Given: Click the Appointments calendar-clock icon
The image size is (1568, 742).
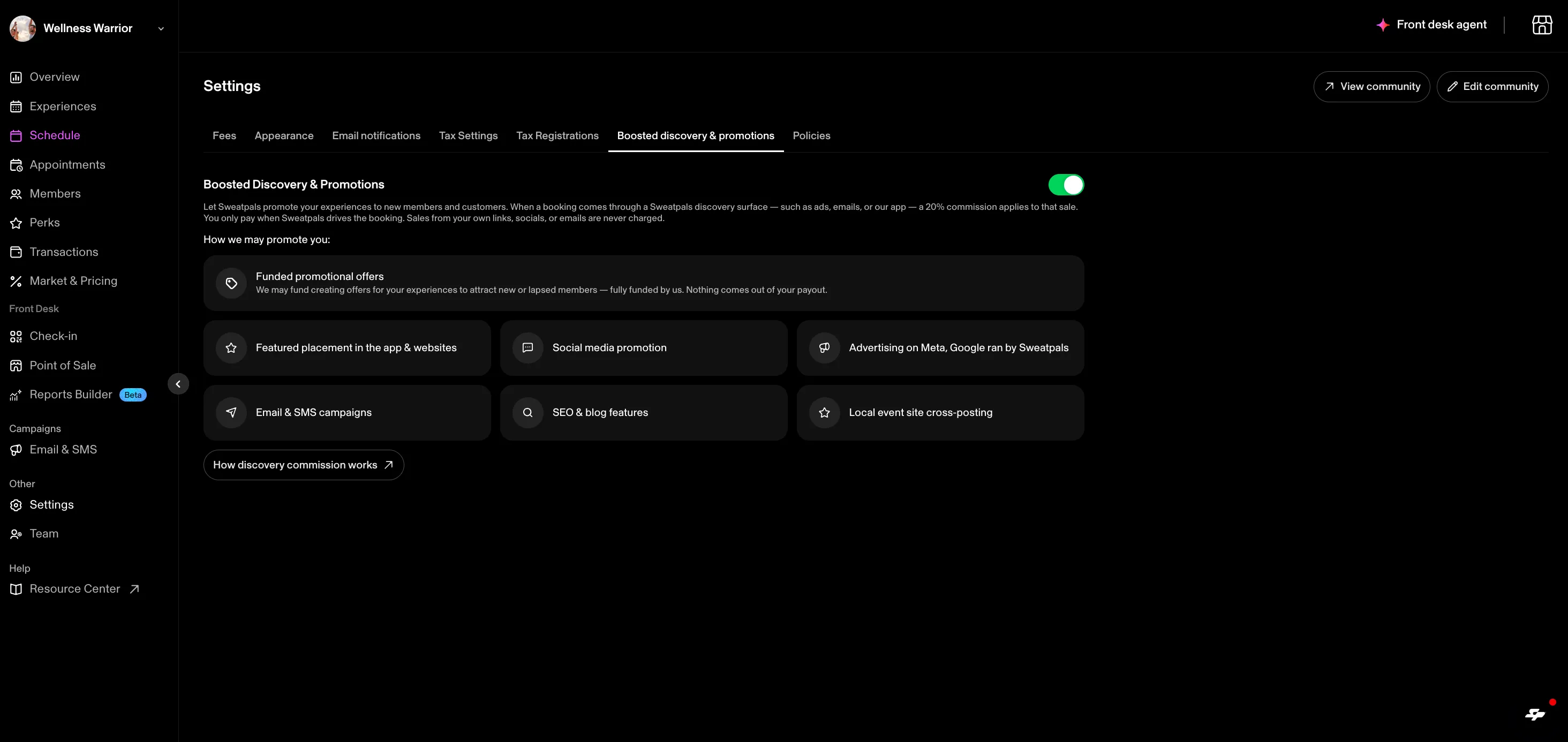Looking at the screenshot, I should tap(16, 165).
